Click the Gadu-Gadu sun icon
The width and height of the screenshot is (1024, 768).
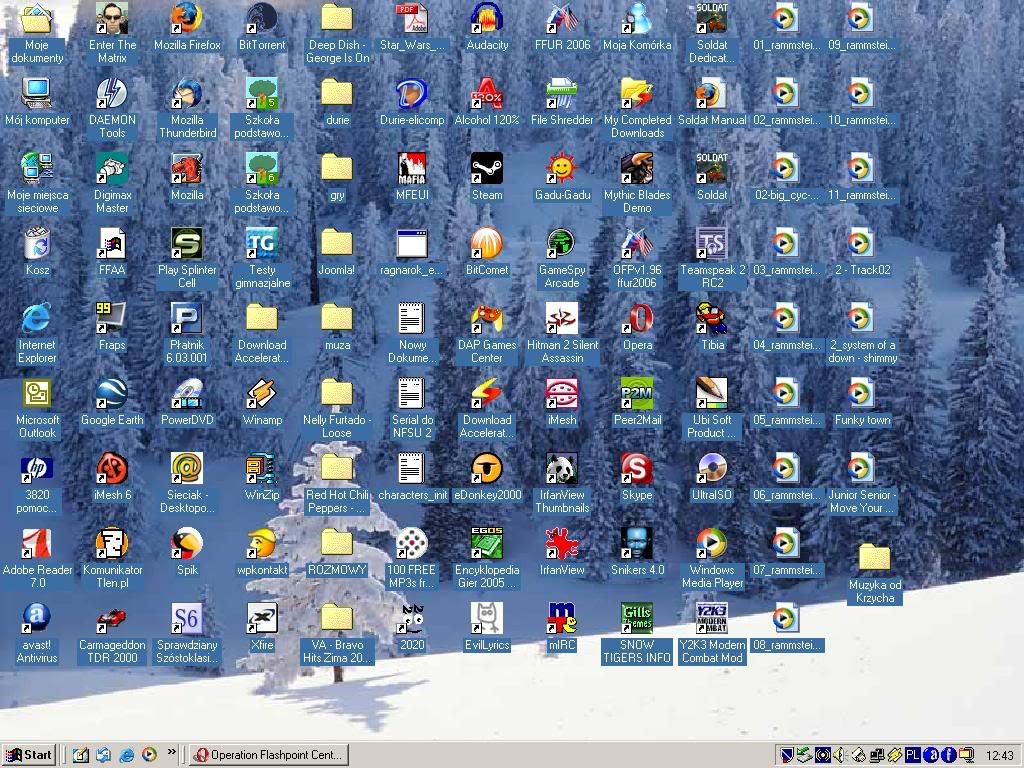pyautogui.click(x=562, y=169)
